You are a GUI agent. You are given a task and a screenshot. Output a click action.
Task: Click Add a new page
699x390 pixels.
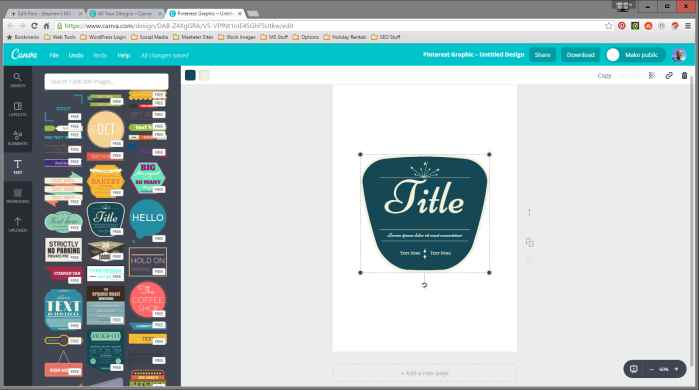(424, 373)
